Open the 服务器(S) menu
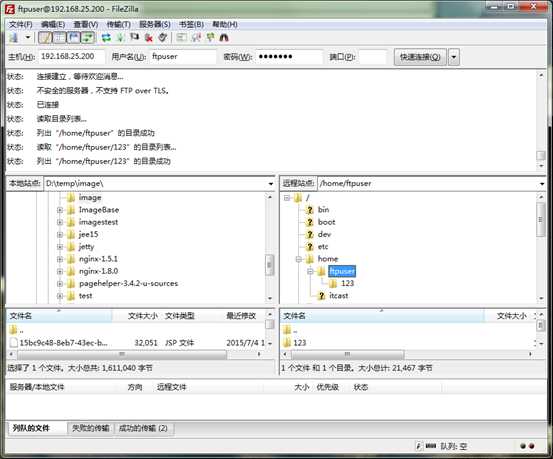 pyautogui.click(x=155, y=24)
